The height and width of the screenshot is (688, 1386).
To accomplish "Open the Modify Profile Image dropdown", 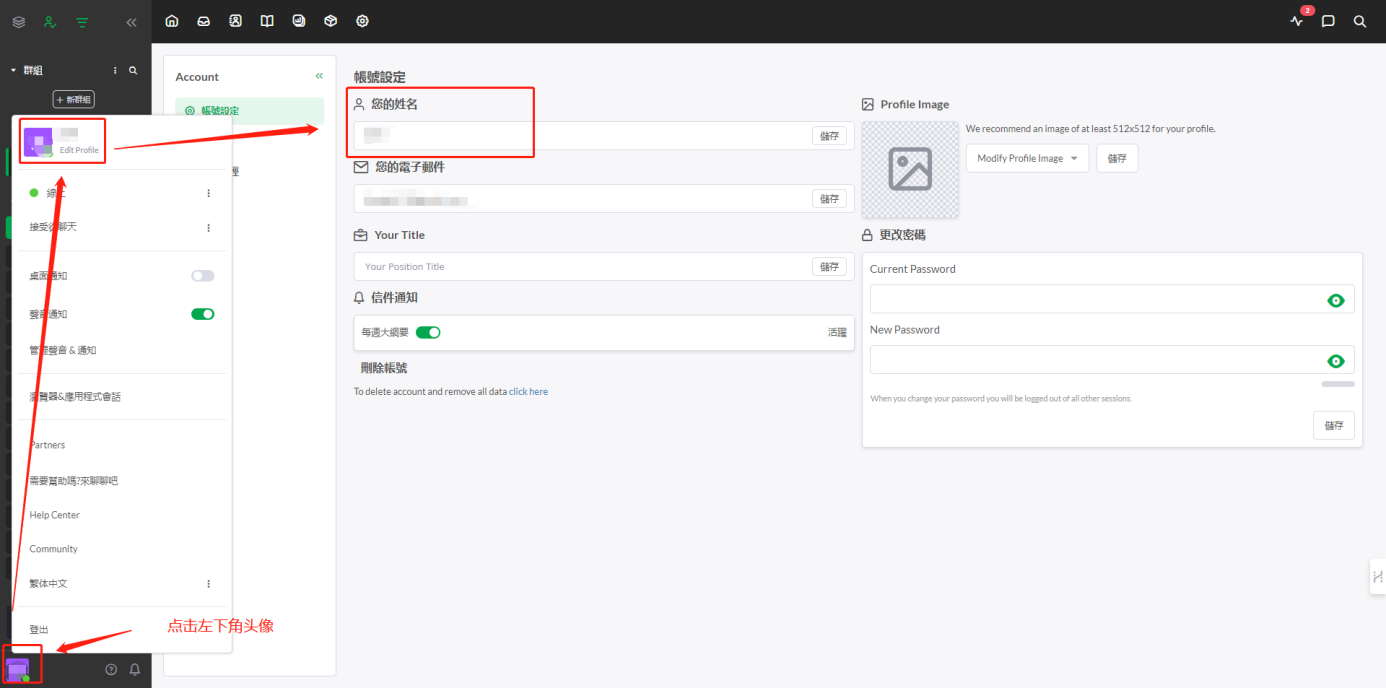I will point(1027,158).
